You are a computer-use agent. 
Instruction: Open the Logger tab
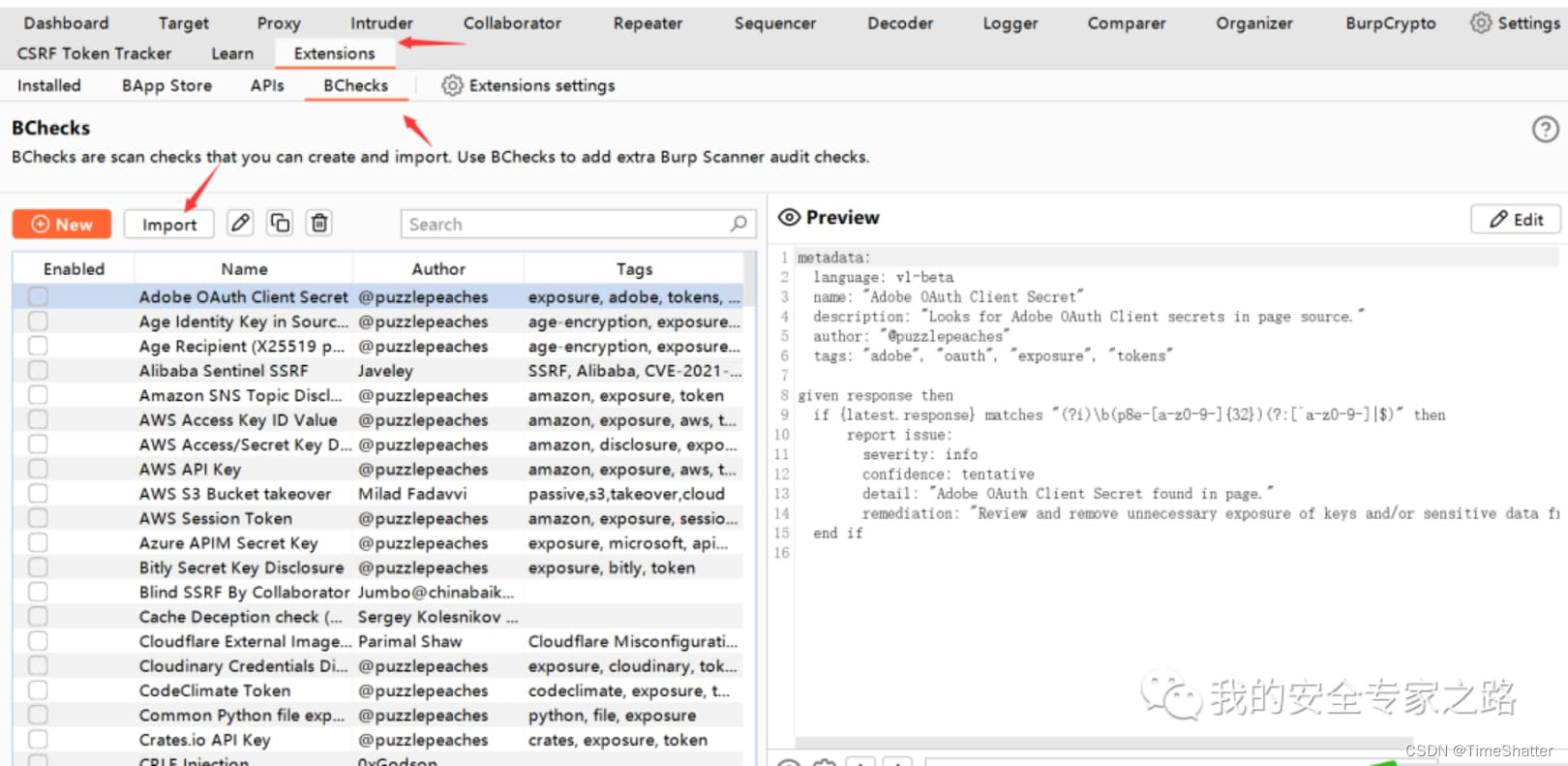(x=1010, y=22)
